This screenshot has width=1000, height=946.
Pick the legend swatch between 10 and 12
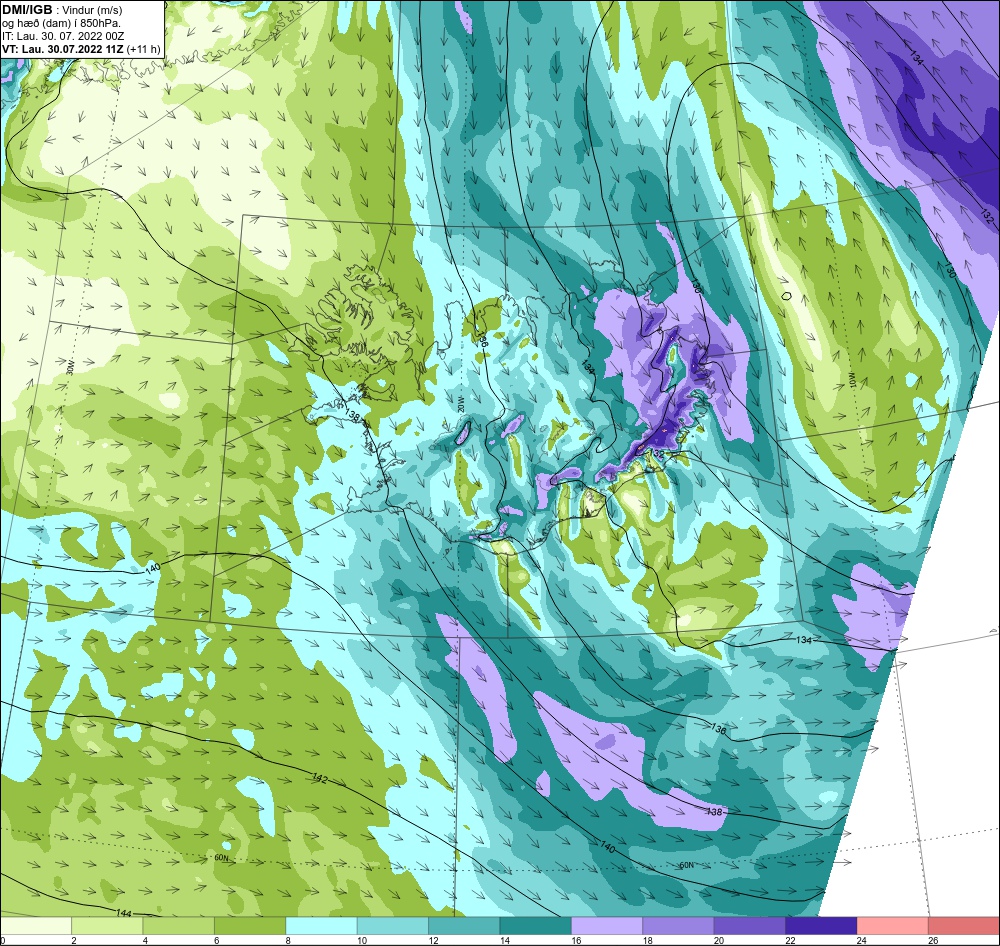[393, 925]
